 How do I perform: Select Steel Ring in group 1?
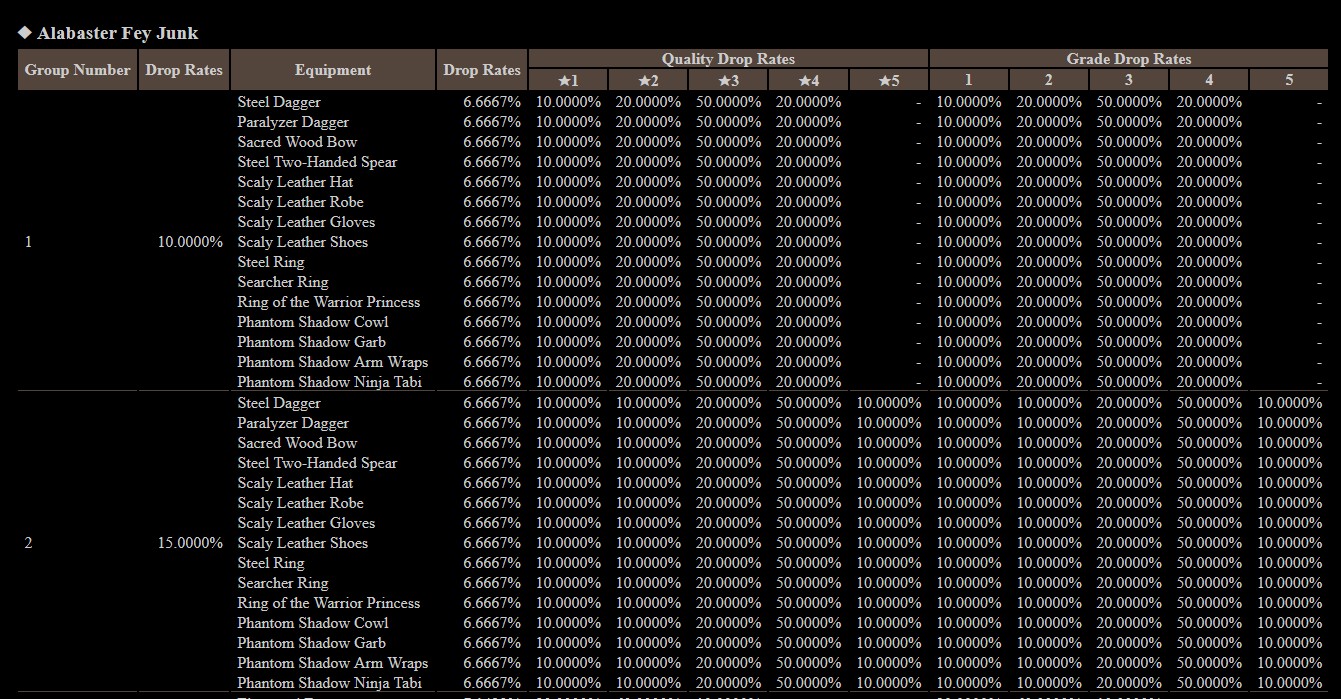[x=270, y=262]
